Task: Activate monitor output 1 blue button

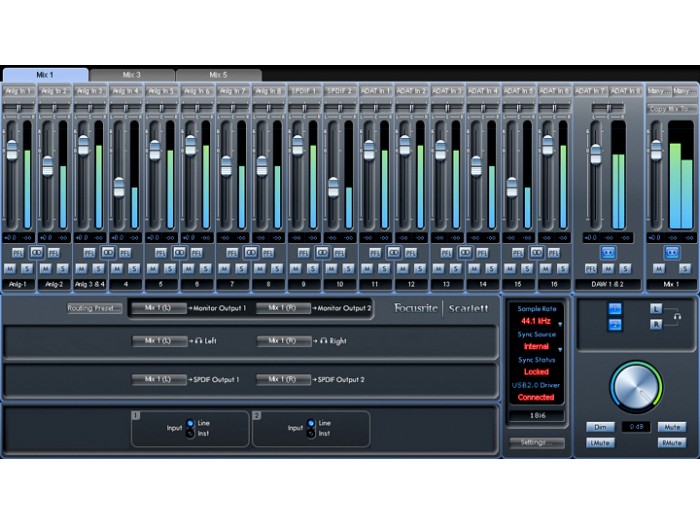Action: 615,308
